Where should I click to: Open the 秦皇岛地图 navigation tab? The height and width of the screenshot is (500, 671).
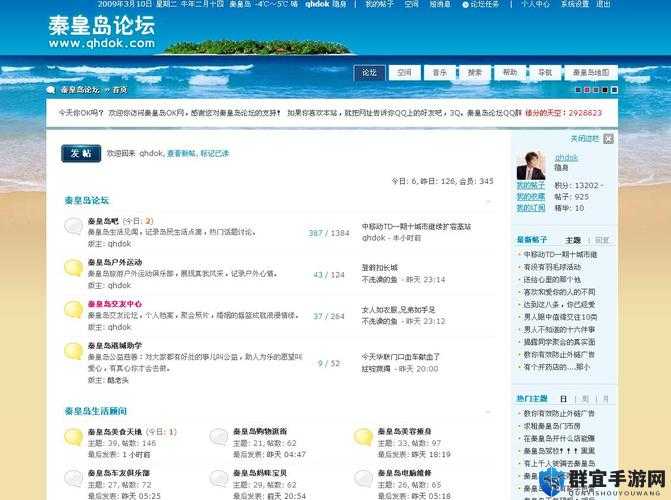tap(591, 73)
